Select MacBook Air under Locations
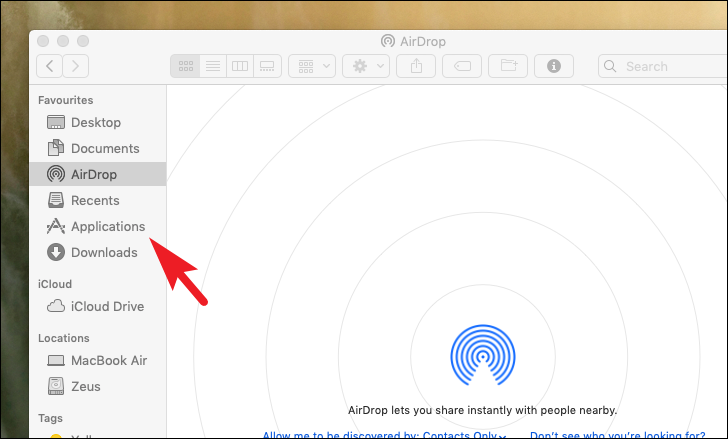 (98, 360)
